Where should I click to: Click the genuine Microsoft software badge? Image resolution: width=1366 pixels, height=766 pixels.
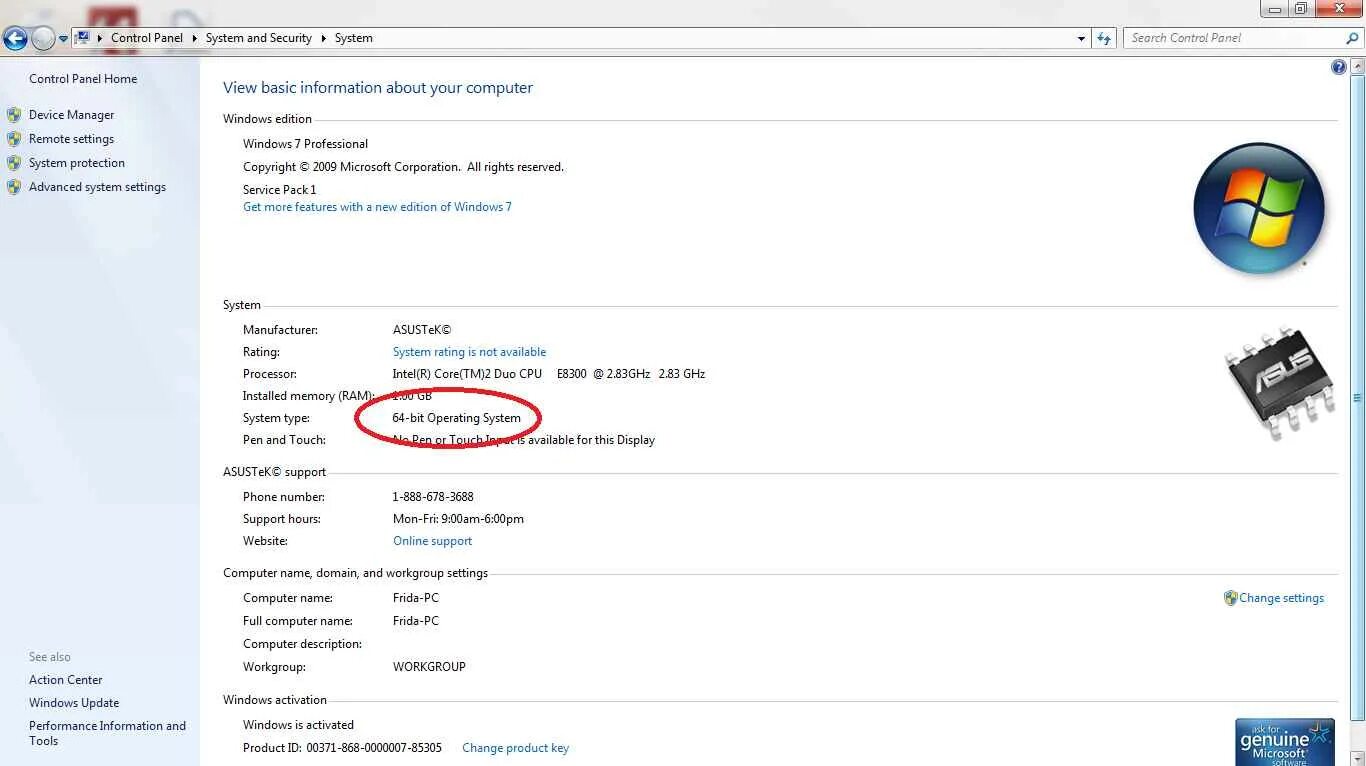(1284, 742)
